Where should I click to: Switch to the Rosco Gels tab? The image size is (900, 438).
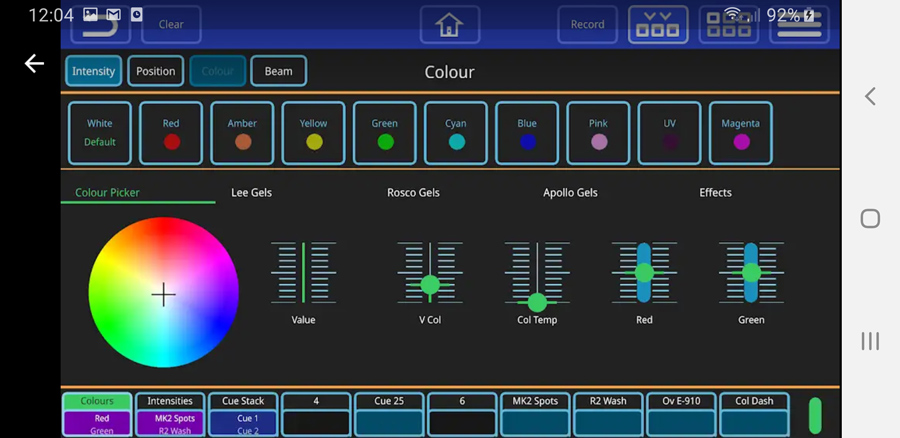(x=413, y=192)
